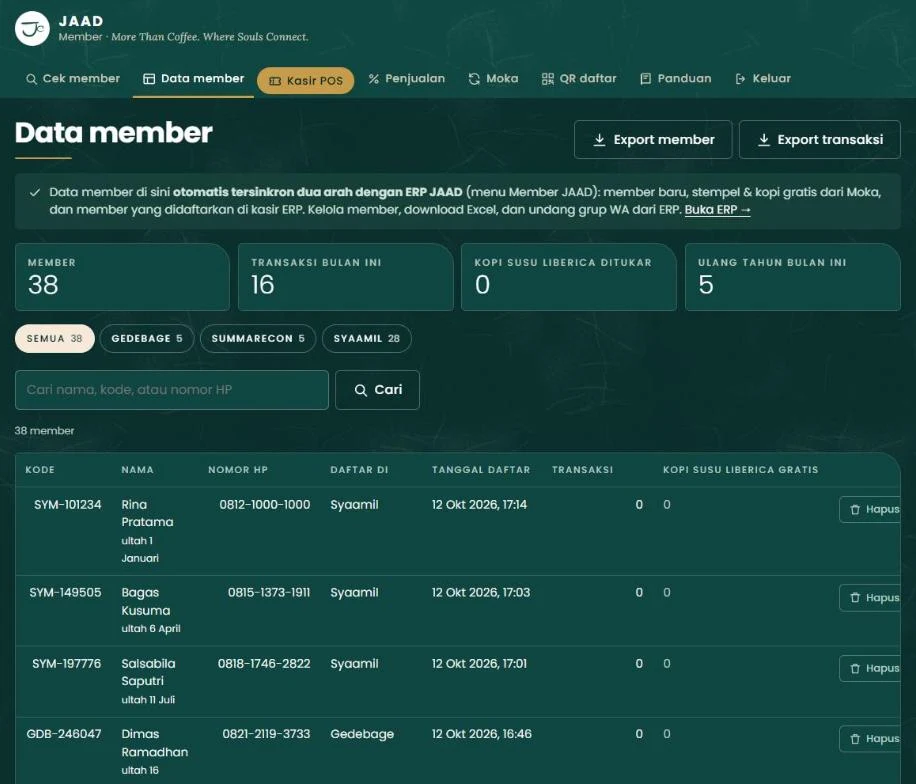The image size is (916, 784).
Task: Click Export transaksi button
Action: pyautogui.click(x=820, y=140)
